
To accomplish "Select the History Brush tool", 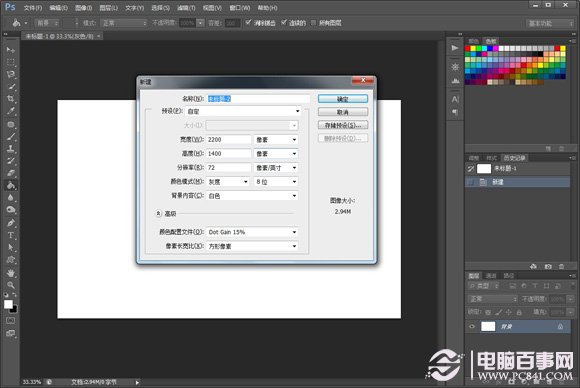I will coord(11,161).
